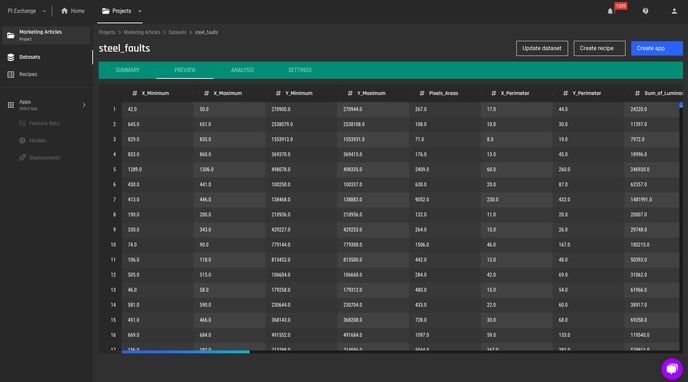Click the X_Perimeter column header
Screen dimensions: 688x382
(x=516, y=93)
